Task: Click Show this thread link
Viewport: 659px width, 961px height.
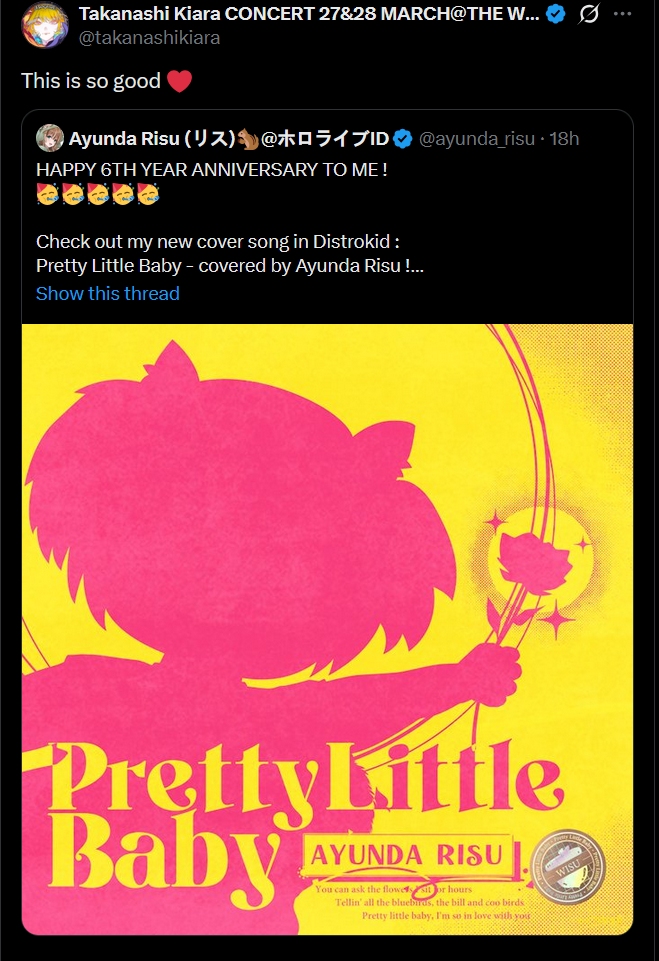Action: [108, 294]
